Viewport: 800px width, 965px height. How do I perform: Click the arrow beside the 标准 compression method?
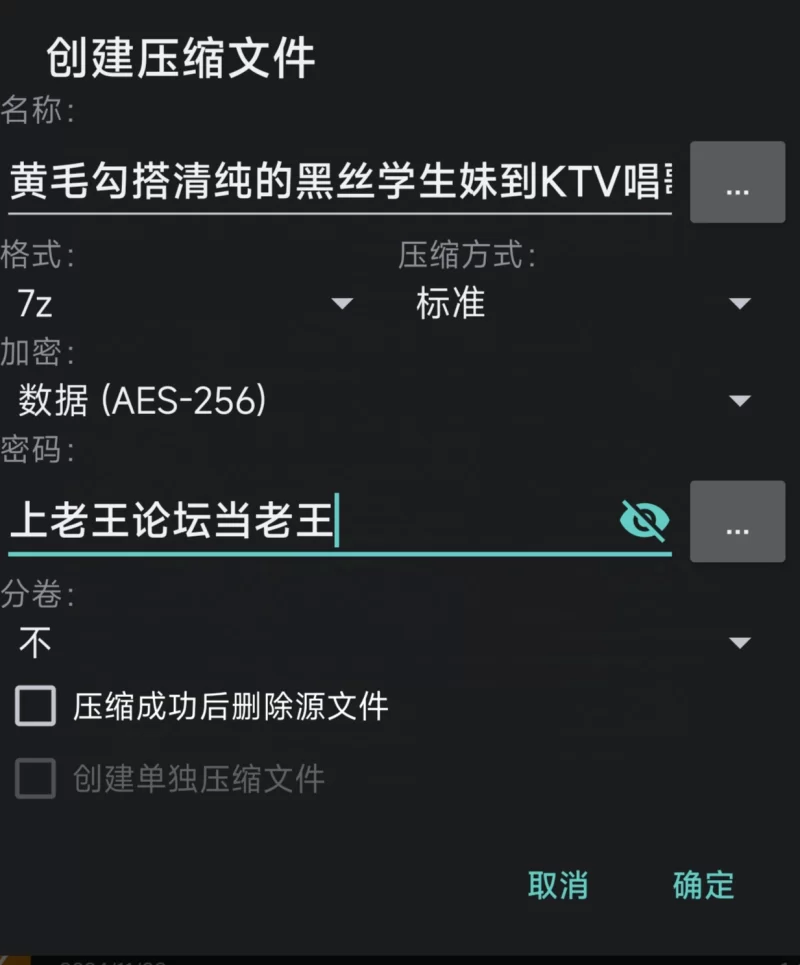739,303
